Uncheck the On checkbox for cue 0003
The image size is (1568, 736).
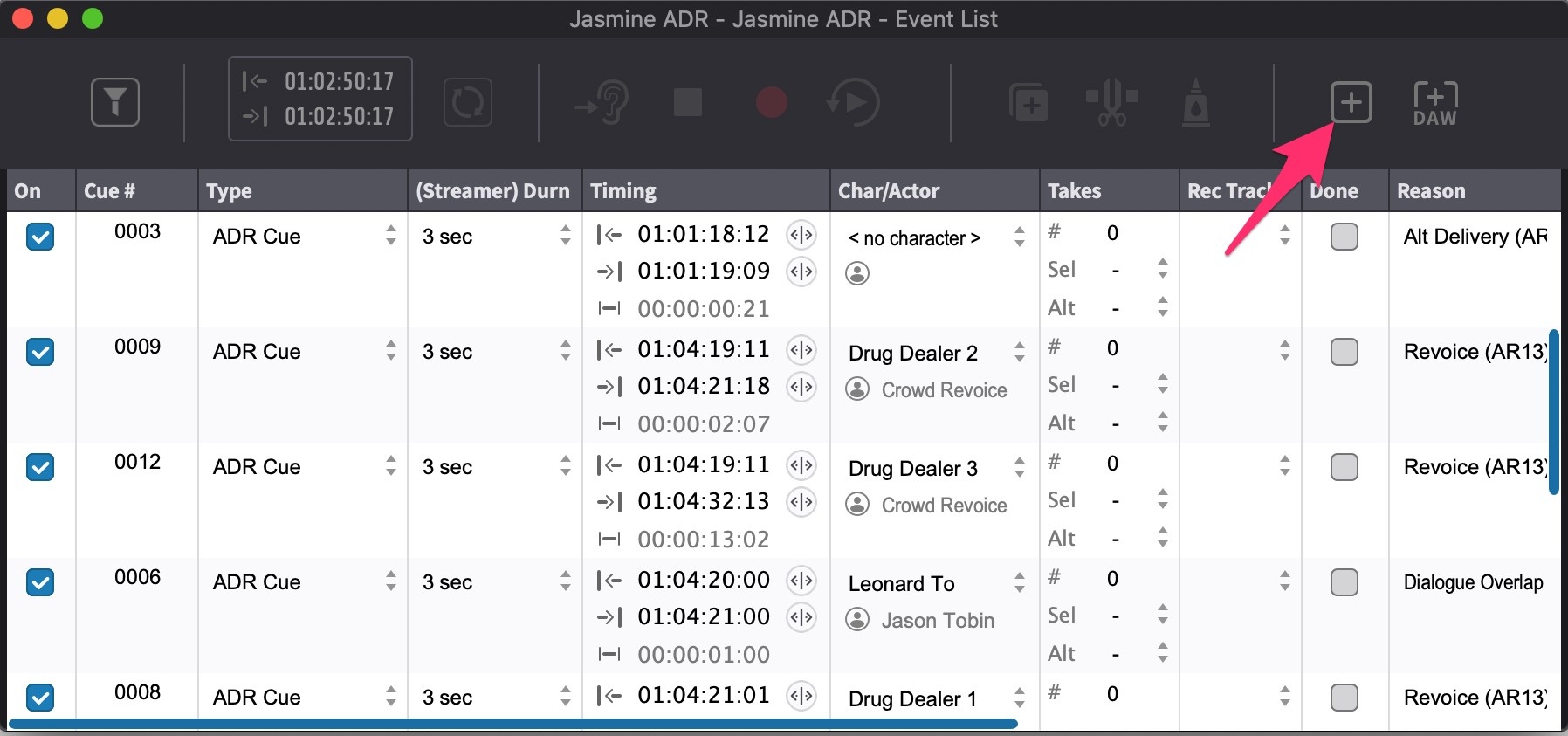click(40, 237)
